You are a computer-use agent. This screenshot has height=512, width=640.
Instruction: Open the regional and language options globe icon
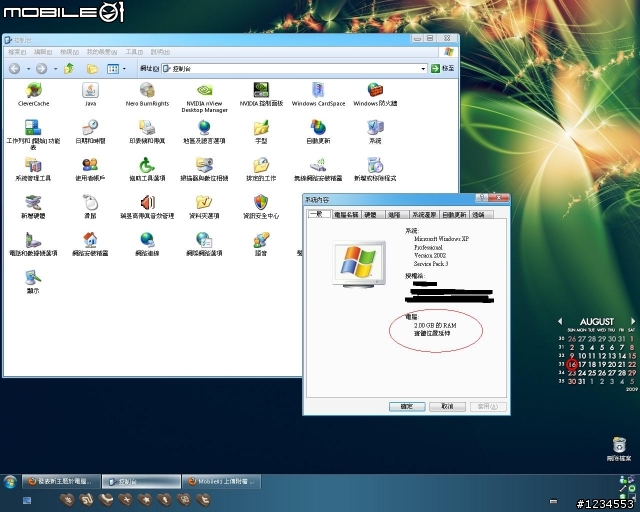(204, 131)
